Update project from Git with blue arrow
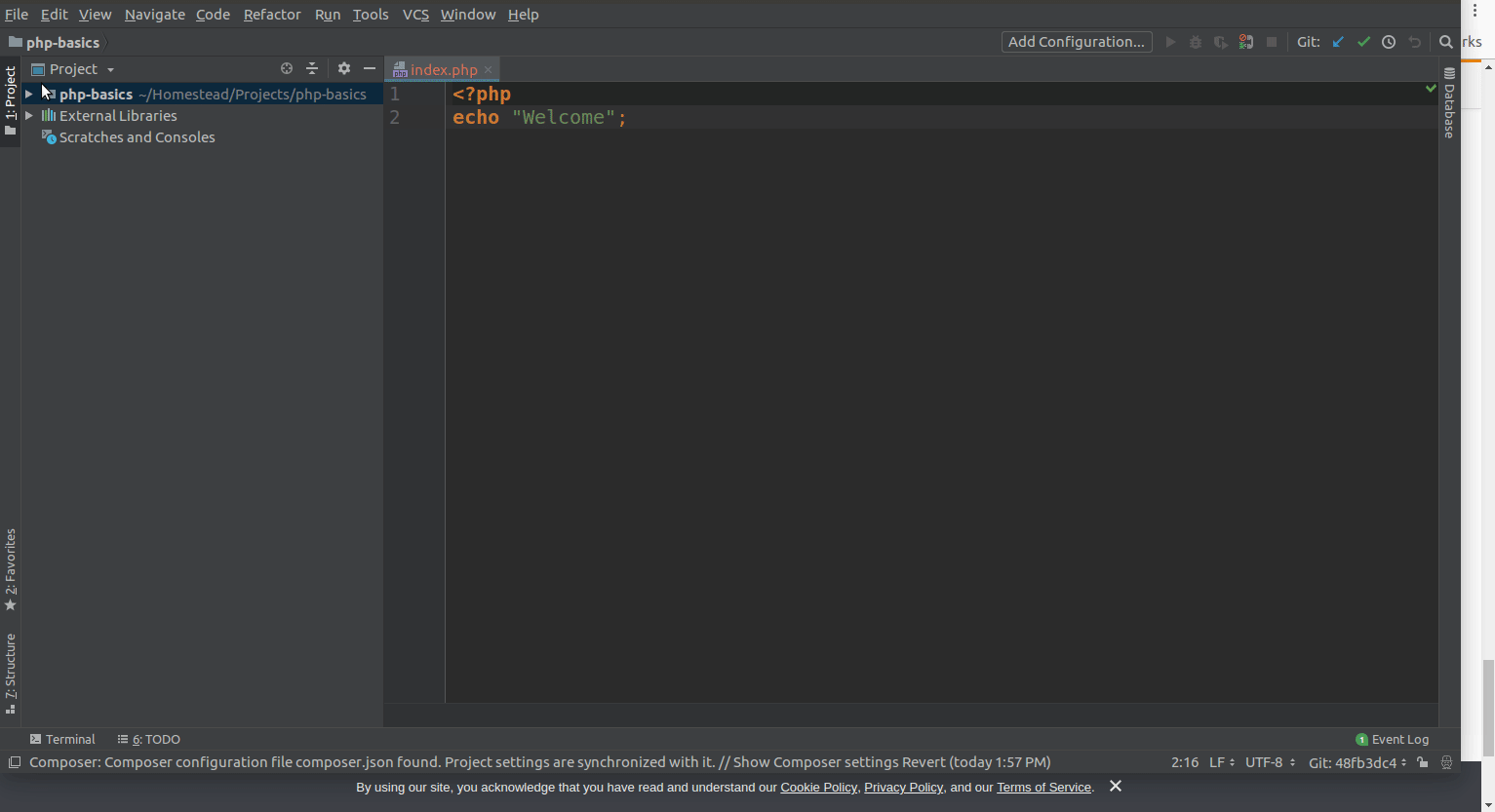 click(x=1337, y=42)
